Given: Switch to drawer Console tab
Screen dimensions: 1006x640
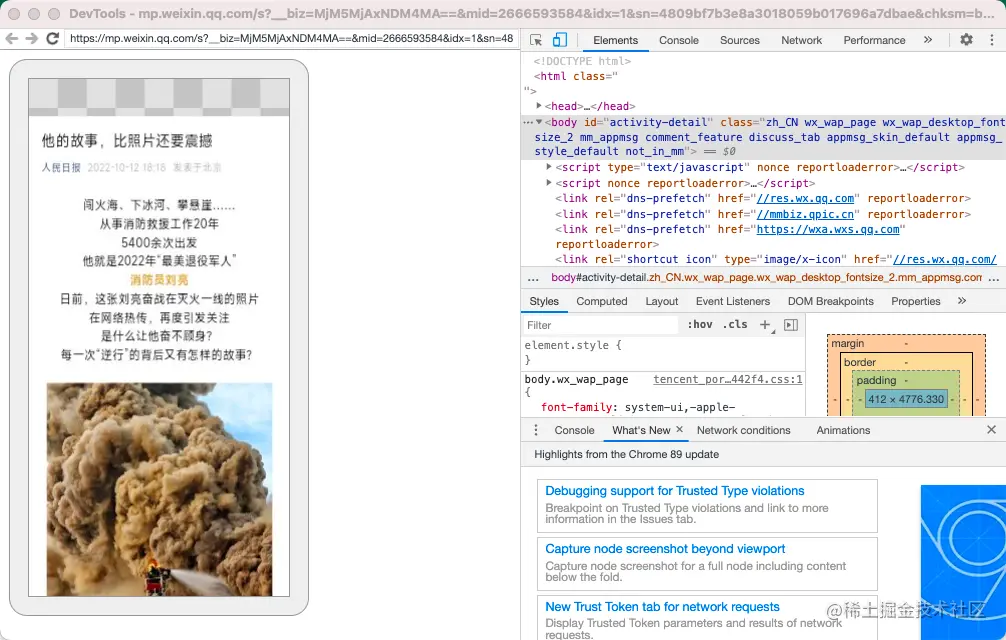Looking at the screenshot, I should click(574, 430).
